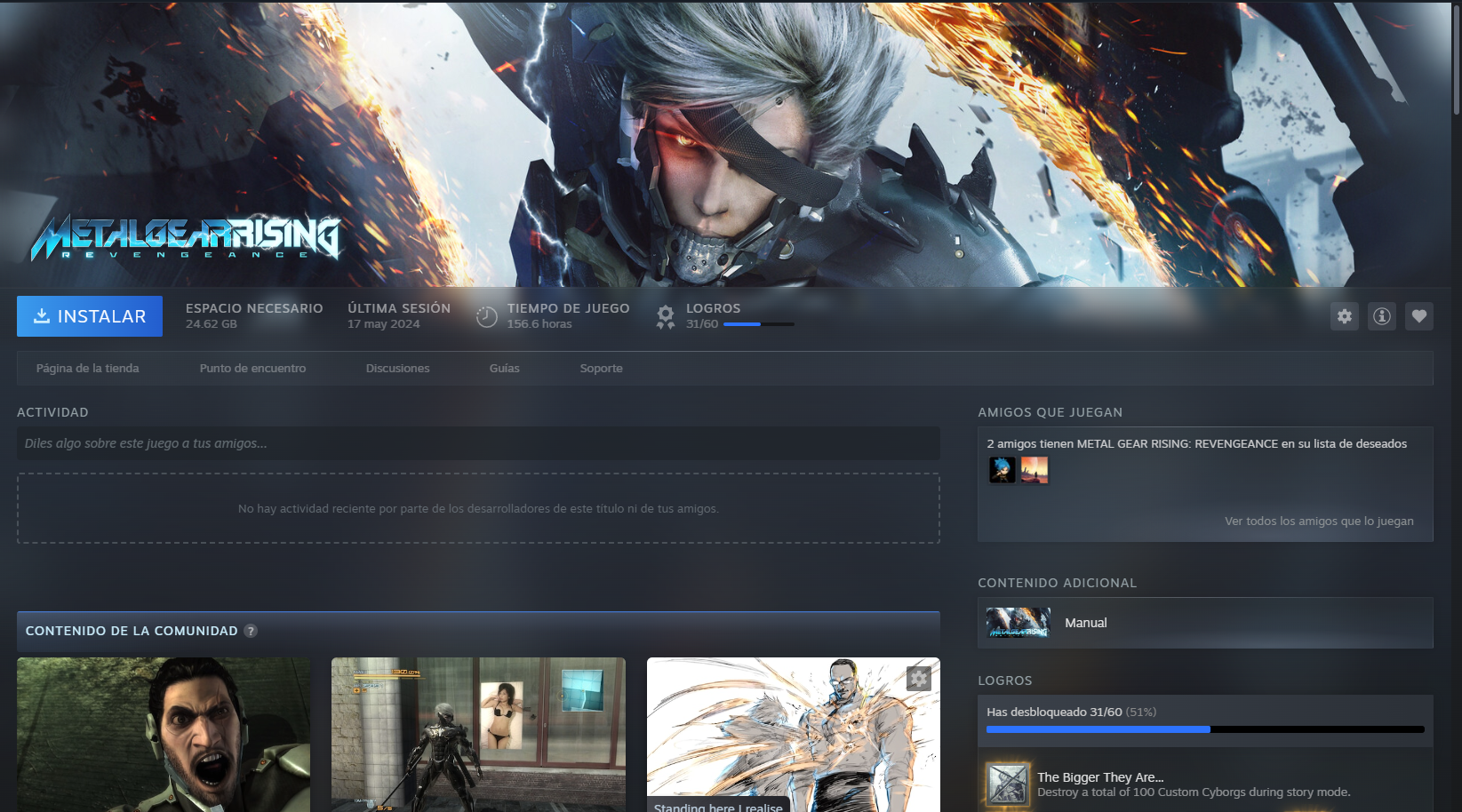
Task: Open the Discusiones tab
Action: (x=397, y=368)
